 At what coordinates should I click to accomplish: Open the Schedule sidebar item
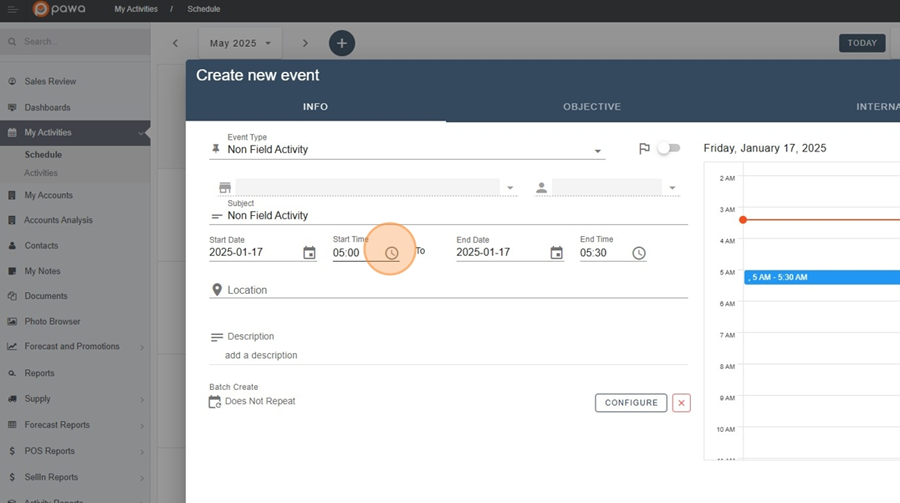[43, 154]
